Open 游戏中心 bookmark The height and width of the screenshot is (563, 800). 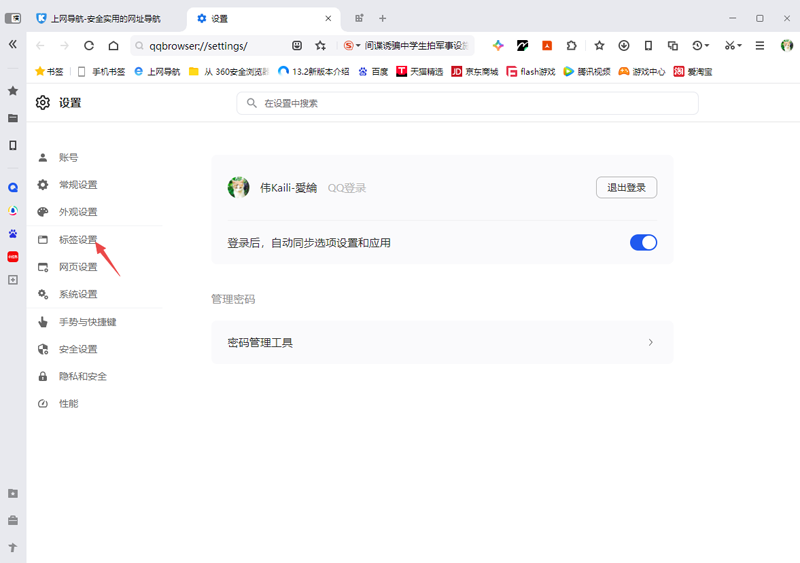coord(642,71)
